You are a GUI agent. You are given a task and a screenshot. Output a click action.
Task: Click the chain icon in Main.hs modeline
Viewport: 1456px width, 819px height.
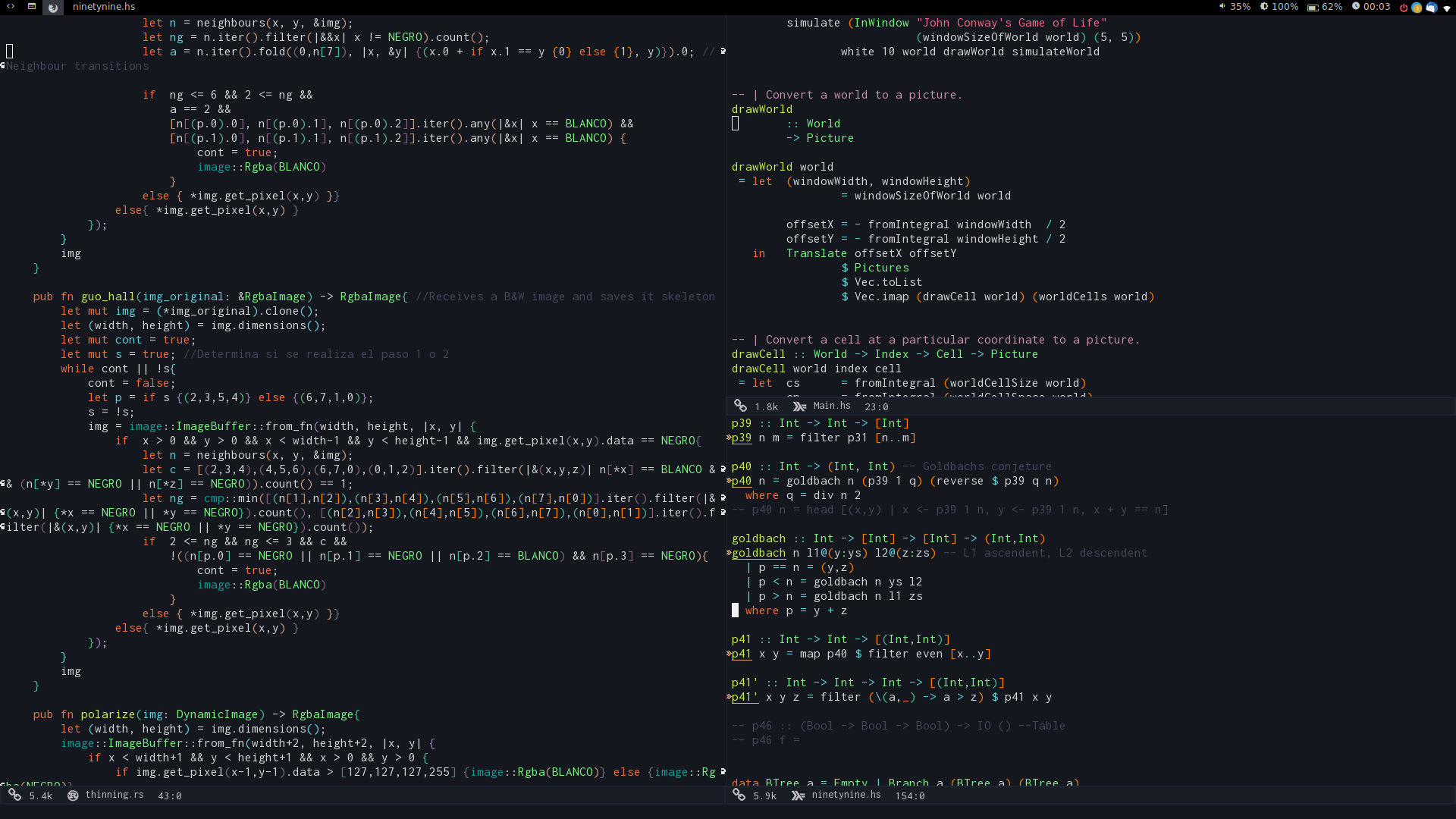tap(740, 406)
